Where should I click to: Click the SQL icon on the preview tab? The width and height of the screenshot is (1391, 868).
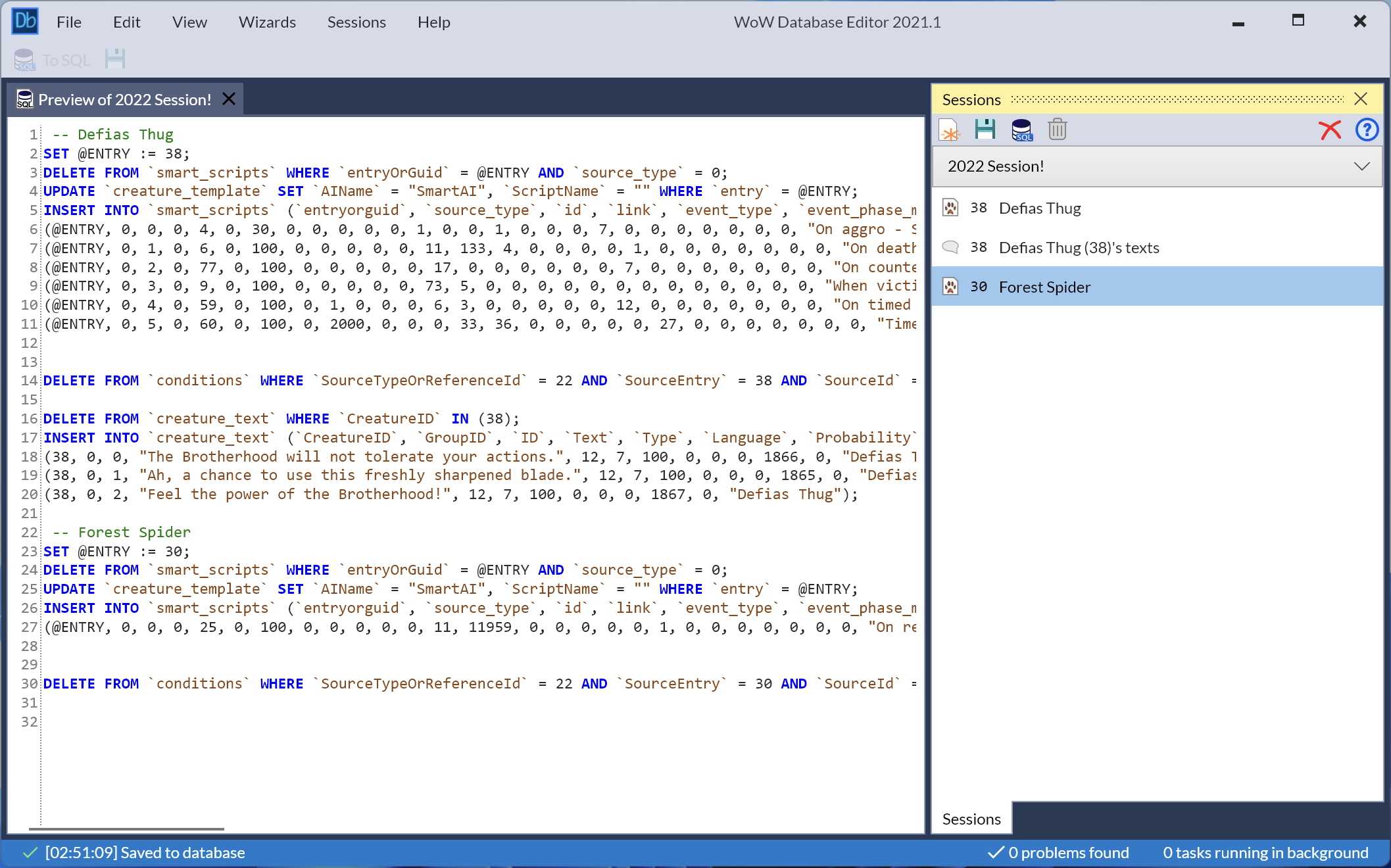tap(24, 99)
